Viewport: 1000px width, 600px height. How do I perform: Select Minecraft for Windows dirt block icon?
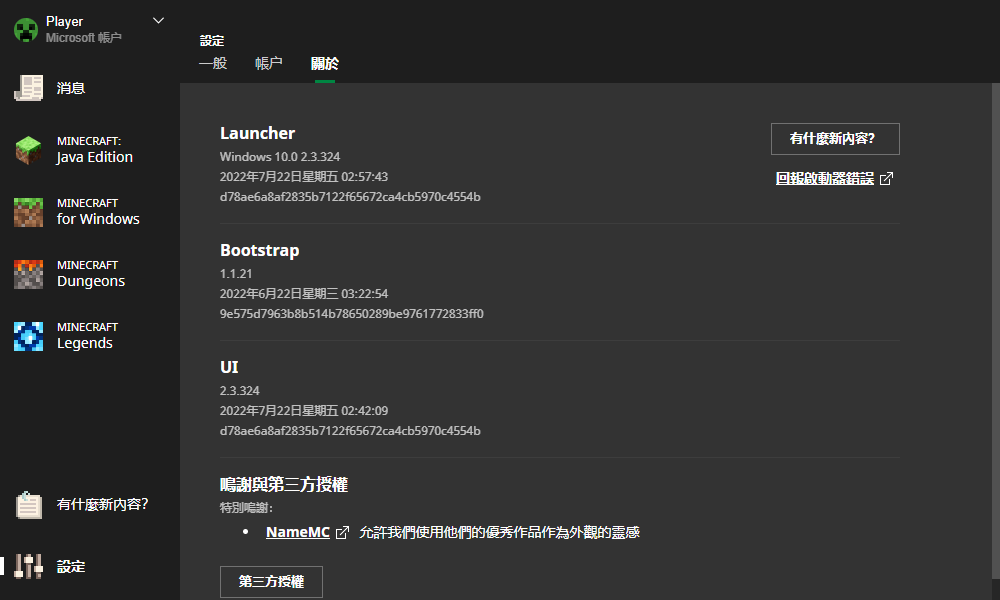coord(29,212)
